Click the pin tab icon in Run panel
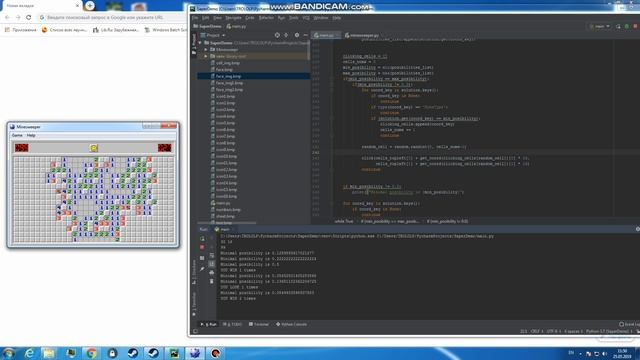 tap(202, 269)
